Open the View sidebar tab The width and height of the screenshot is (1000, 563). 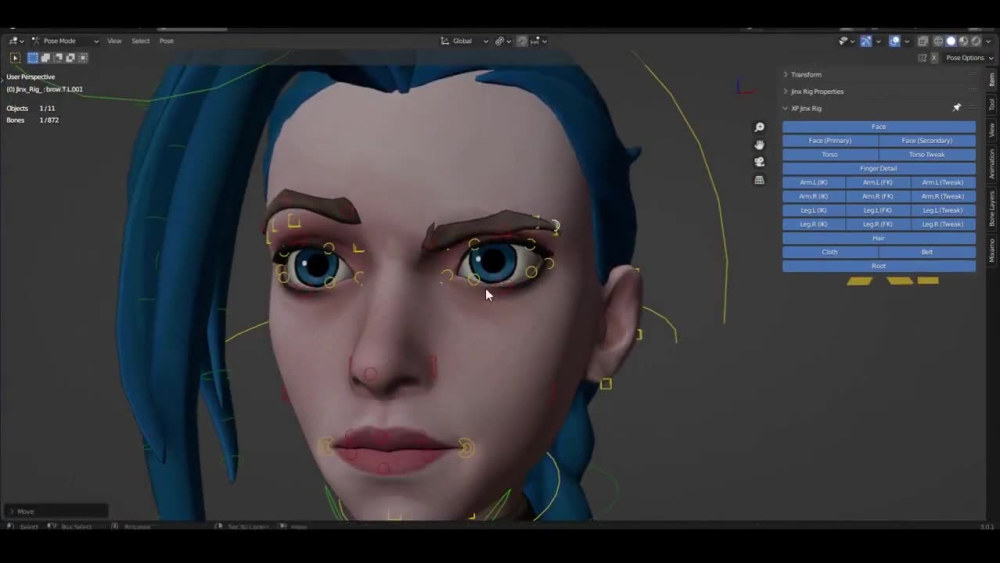click(x=992, y=130)
